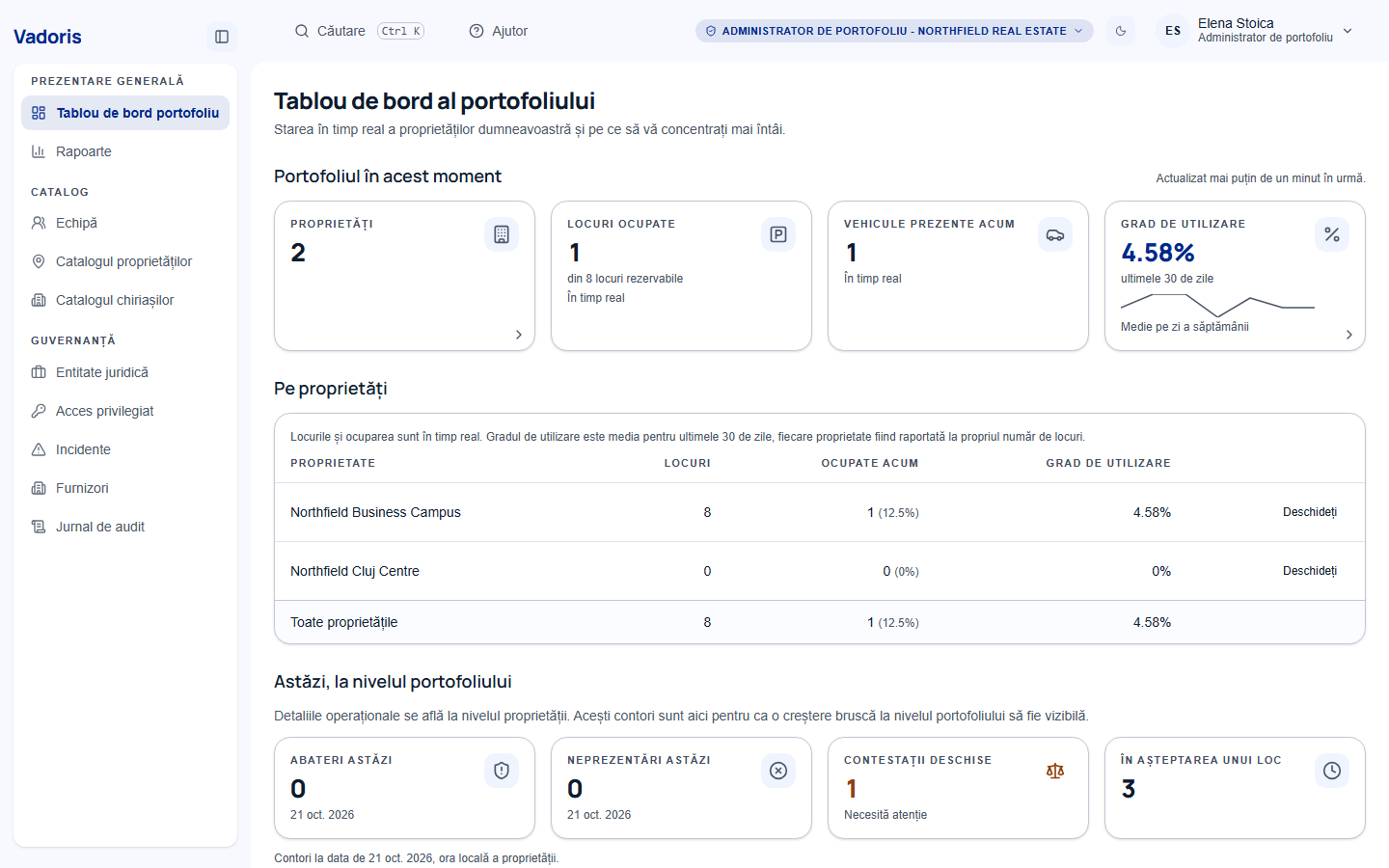
Task: Click the Necesită atenție text
Action: (885, 815)
